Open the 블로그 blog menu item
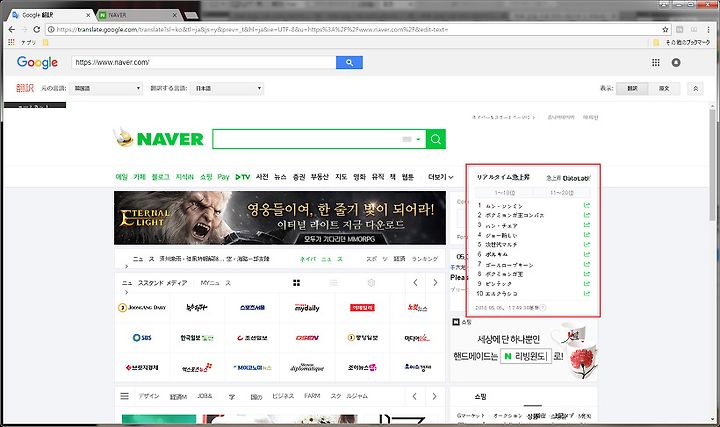720x427 pixels. [x=161, y=177]
